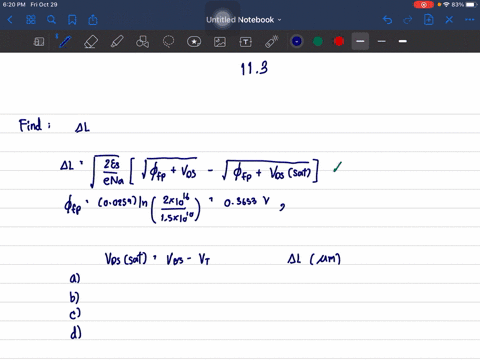Select the thickest stroke width option
This screenshot has width=480, height=360.
pos(403,41)
